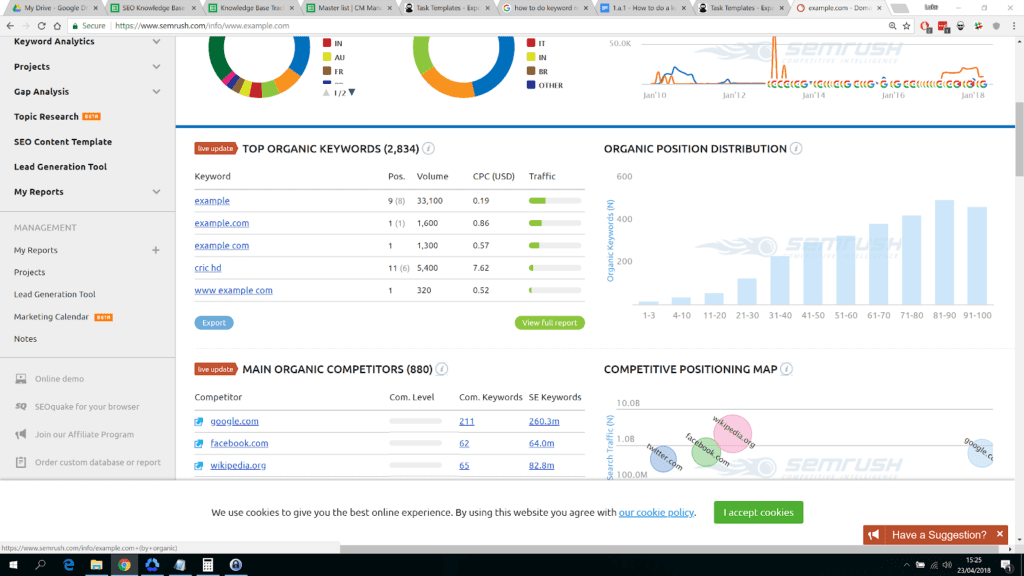Open the google.com competitor link
Image resolution: width=1024 pixels, height=576 pixels.
[x=234, y=422]
